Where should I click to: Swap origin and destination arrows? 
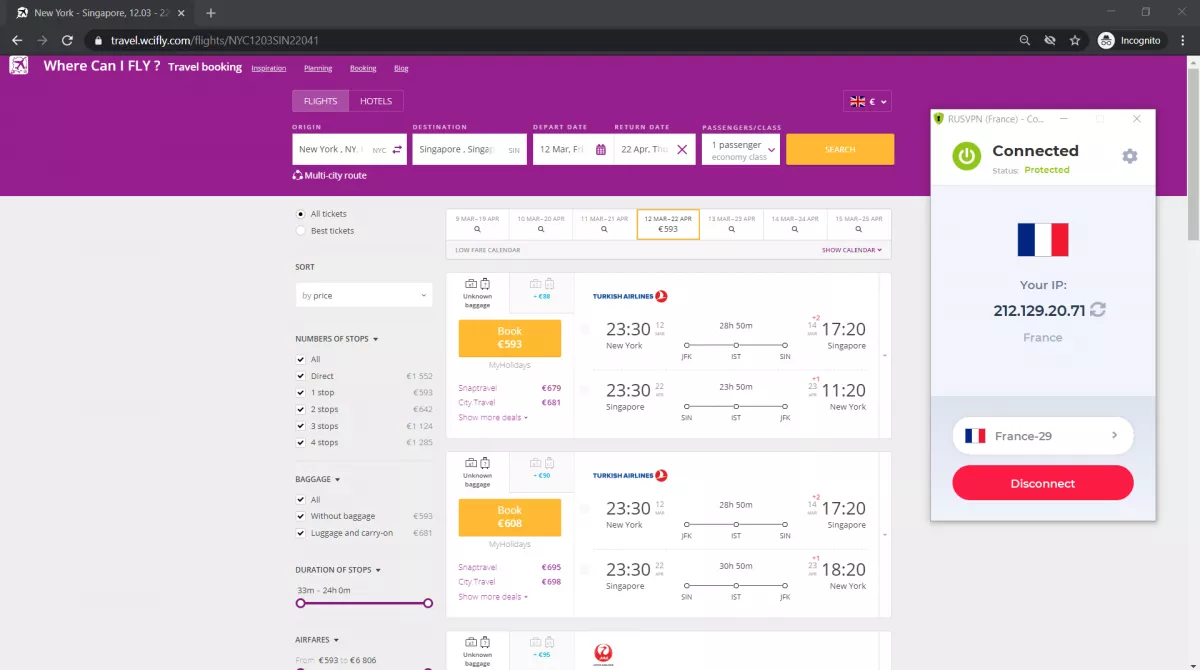[397, 149]
